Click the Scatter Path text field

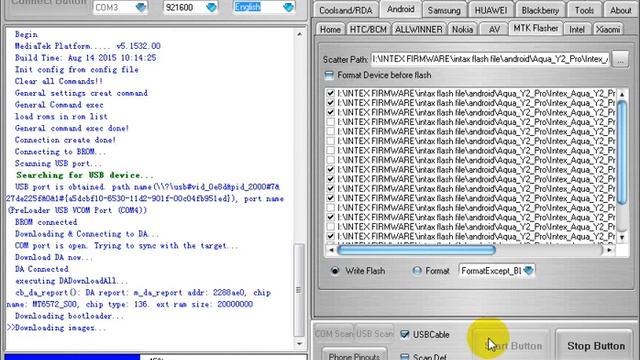pyautogui.click(x=490, y=59)
